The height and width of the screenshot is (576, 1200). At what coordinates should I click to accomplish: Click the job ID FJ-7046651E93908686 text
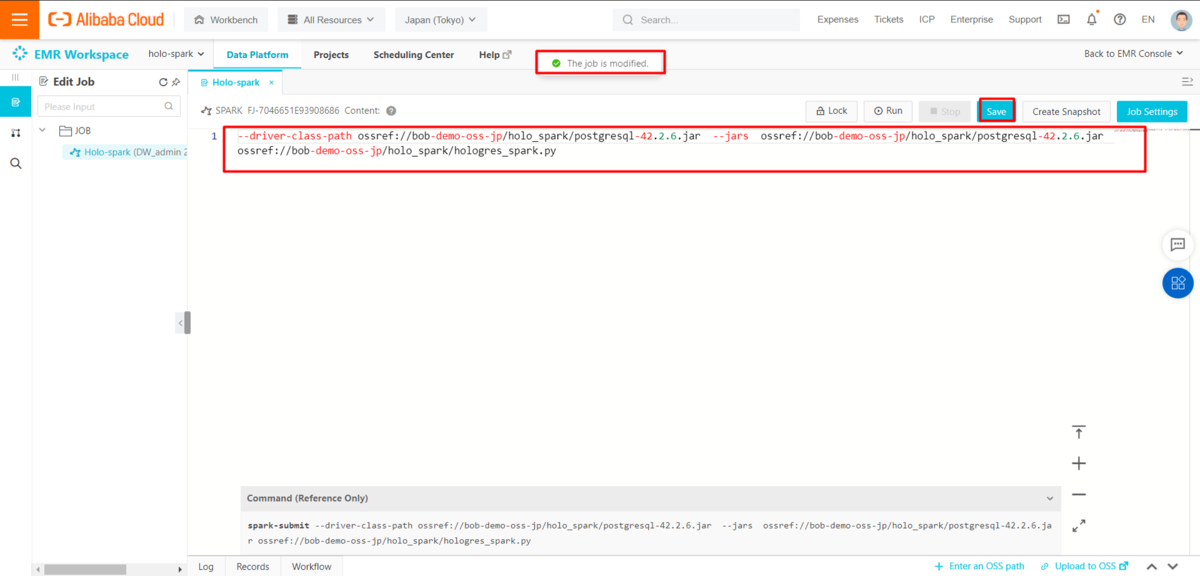coord(293,111)
